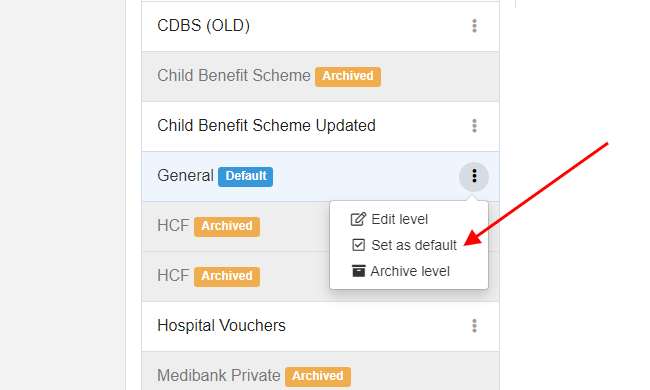Select Hospital Vouchers level name
This screenshot has width=650, height=390.
pos(221,326)
